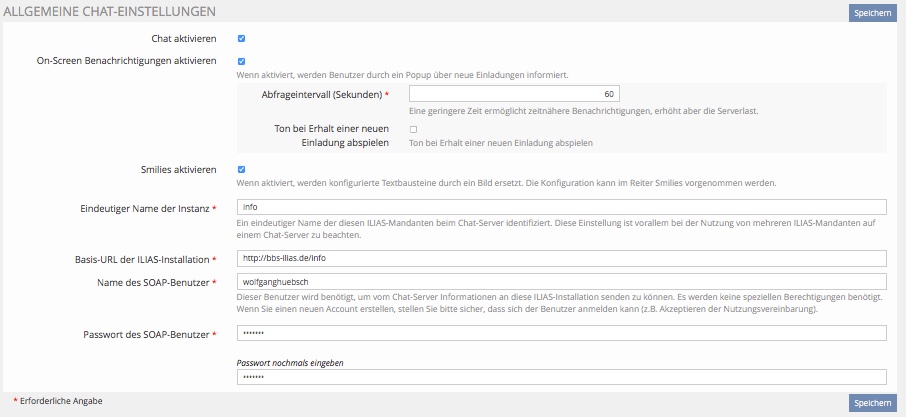Click the top Speichern button
Image resolution: width=906 pixels, height=417 pixels.
(x=871, y=13)
